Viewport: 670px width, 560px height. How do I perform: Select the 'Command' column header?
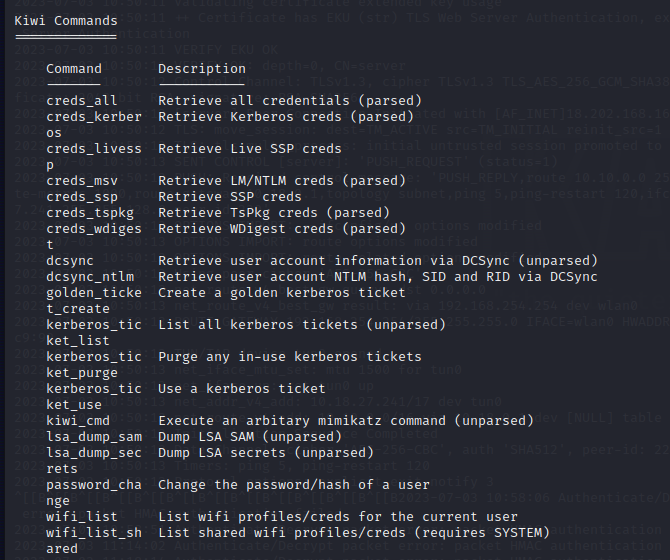pyautogui.click(x=74, y=69)
